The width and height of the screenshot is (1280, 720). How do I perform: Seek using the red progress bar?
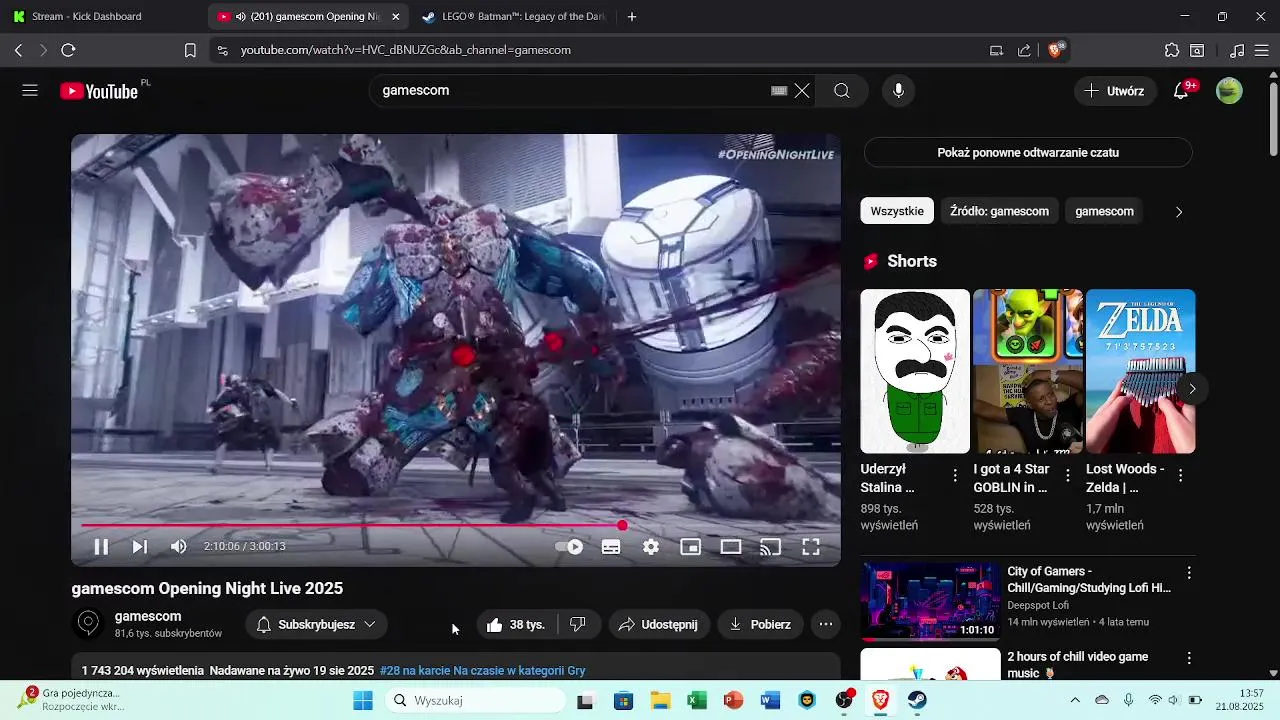(455, 525)
